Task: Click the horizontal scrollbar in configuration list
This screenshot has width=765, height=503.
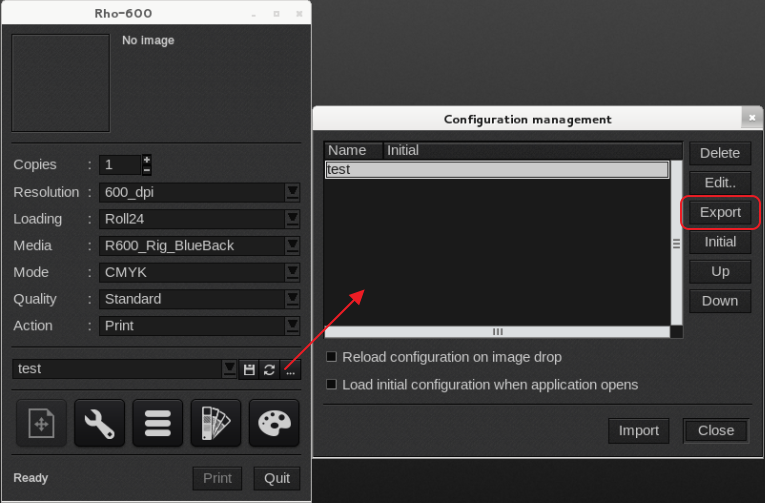Action: [497, 332]
